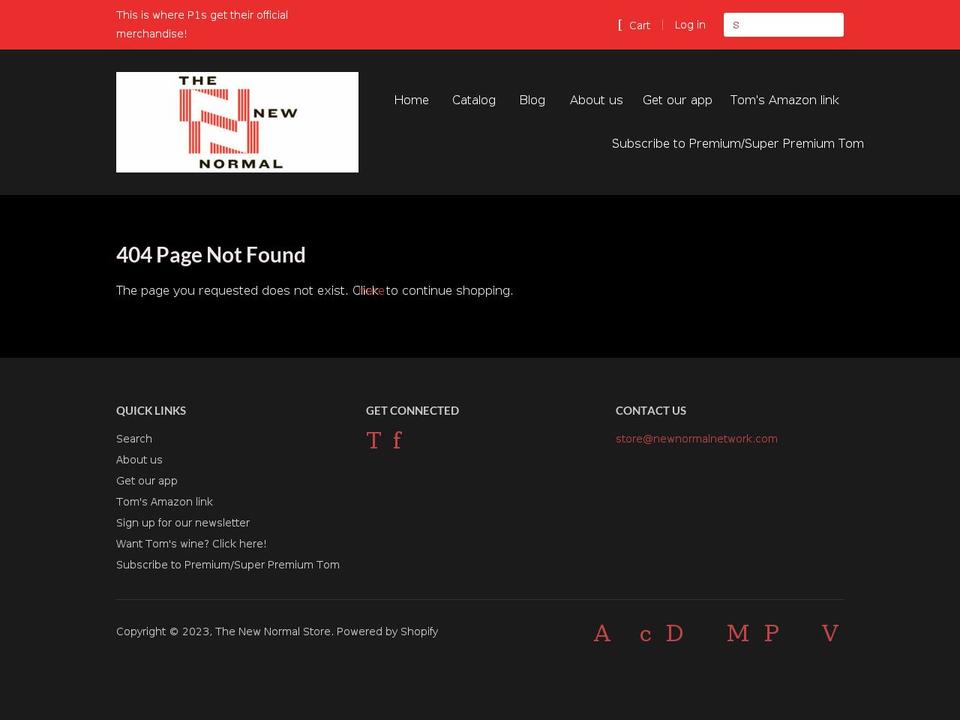Image resolution: width=960 pixels, height=720 pixels.
Task: Open Tom's Amazon link in Quick Links
Action: tap(164, 502)
